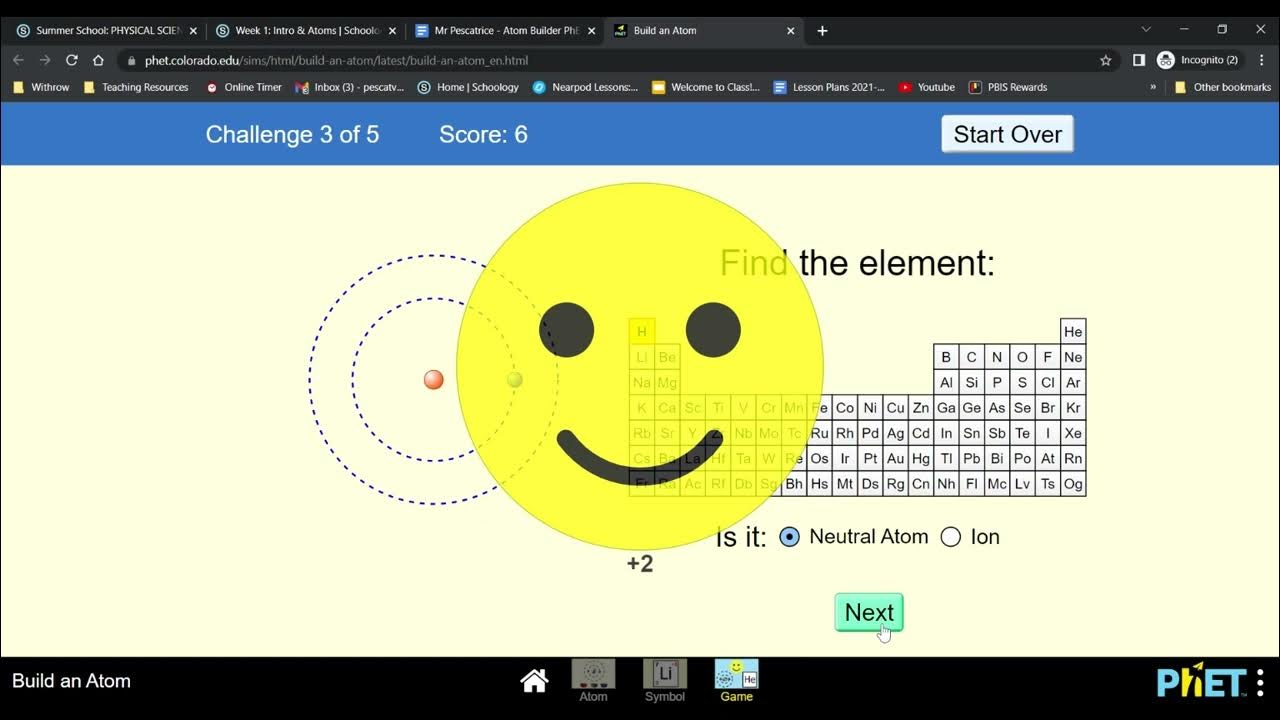Go forward in browser history

pyautogui.click(x=45, y=60)
